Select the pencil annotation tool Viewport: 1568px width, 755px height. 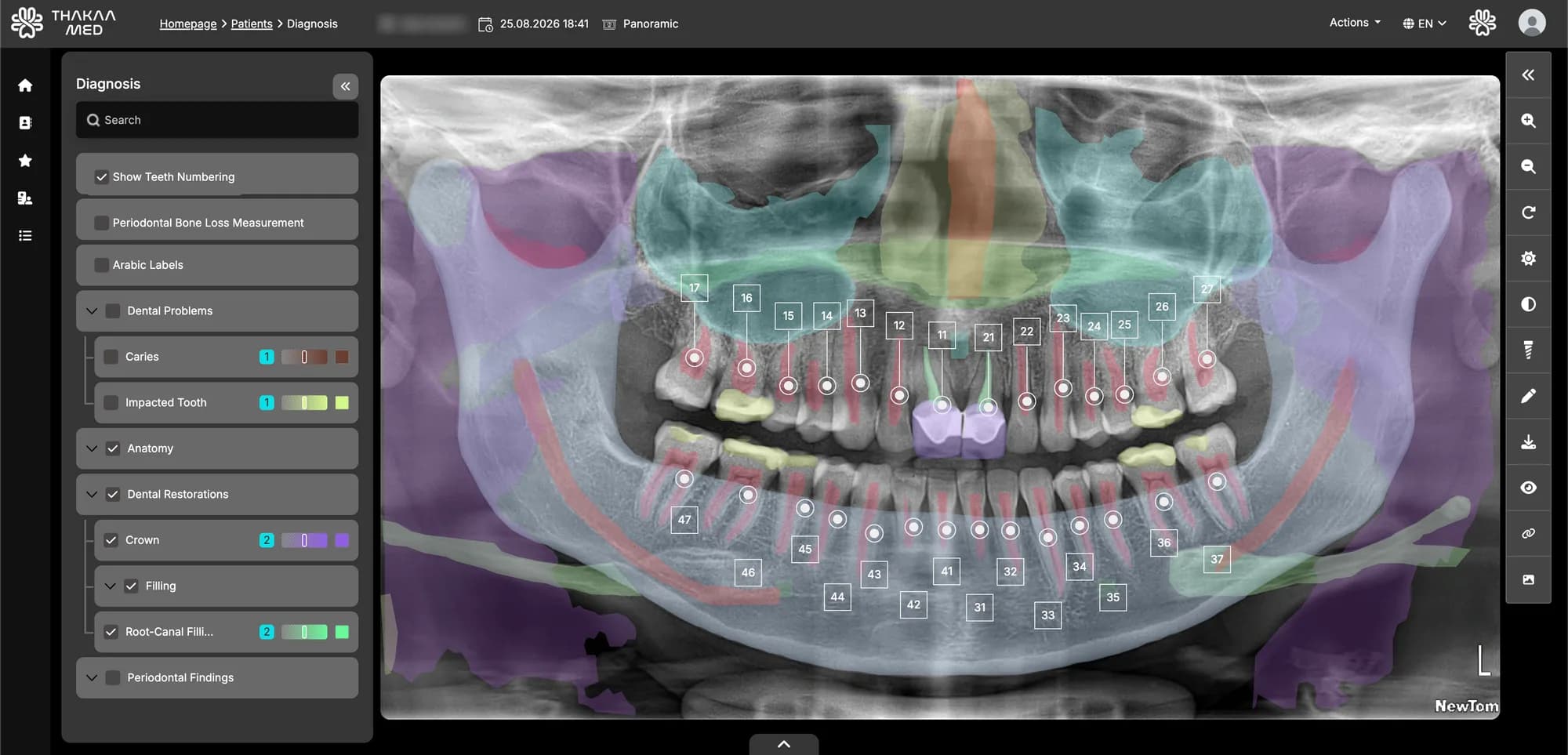click(1528, 396)
